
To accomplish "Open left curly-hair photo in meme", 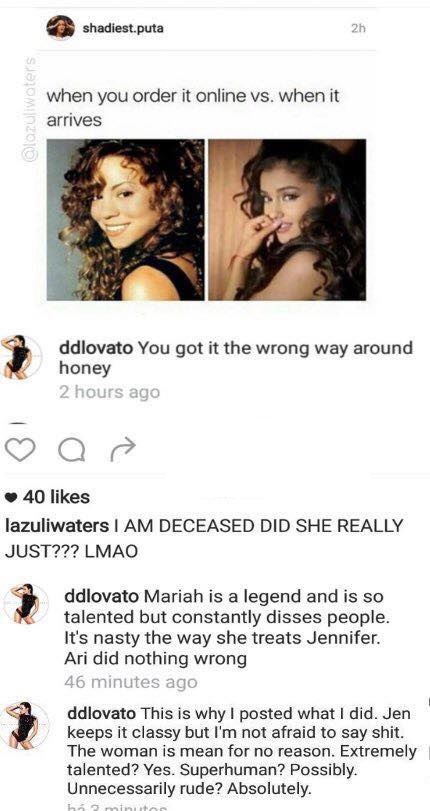I will (126, 220).
